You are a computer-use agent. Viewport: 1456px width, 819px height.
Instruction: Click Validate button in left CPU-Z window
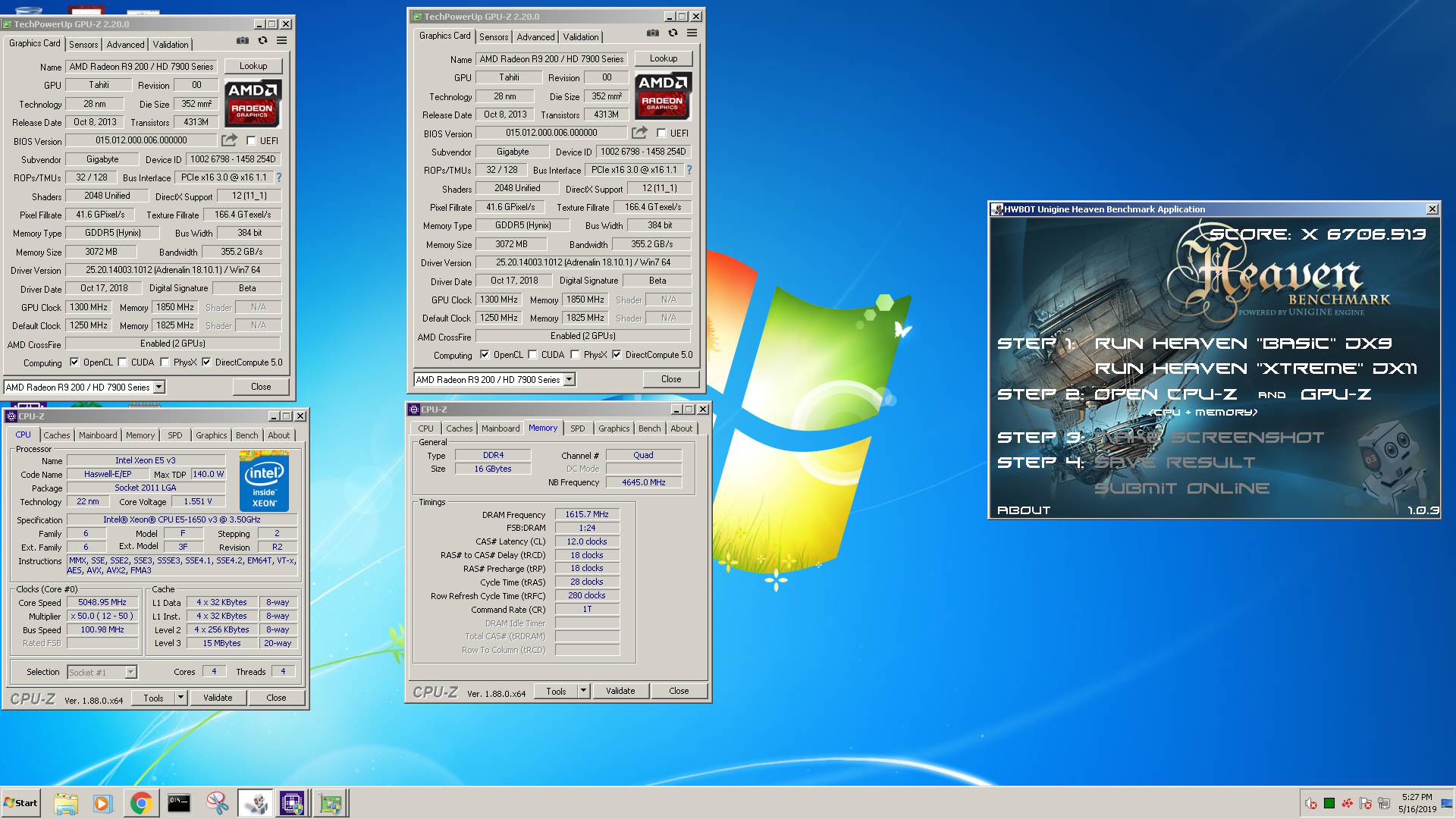pyautogui.click(x=218, y=698)
